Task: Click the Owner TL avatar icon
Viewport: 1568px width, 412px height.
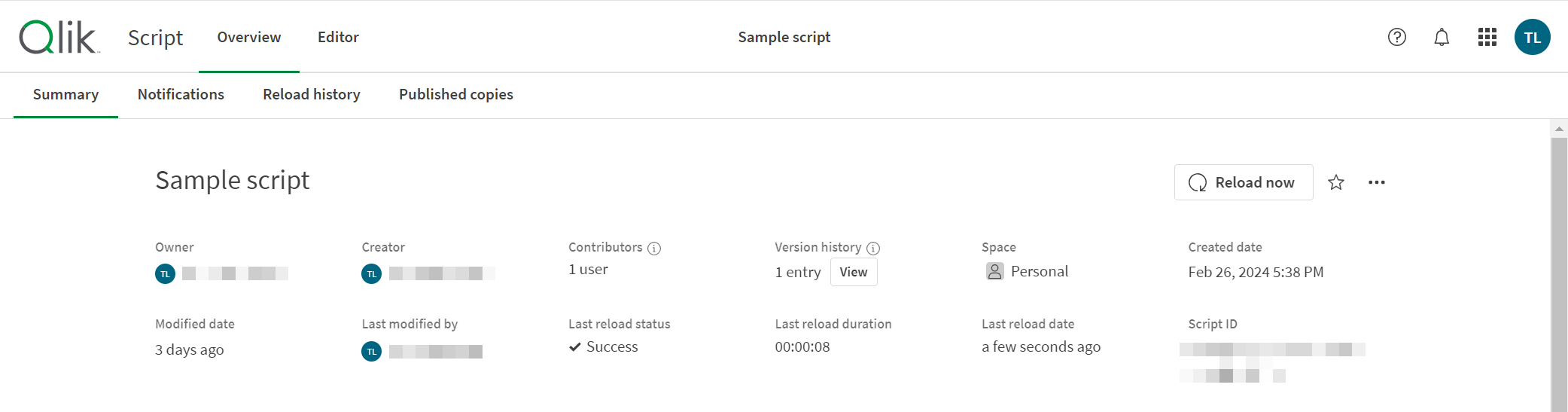Action: pyautogui.click(x=165, y=273)
